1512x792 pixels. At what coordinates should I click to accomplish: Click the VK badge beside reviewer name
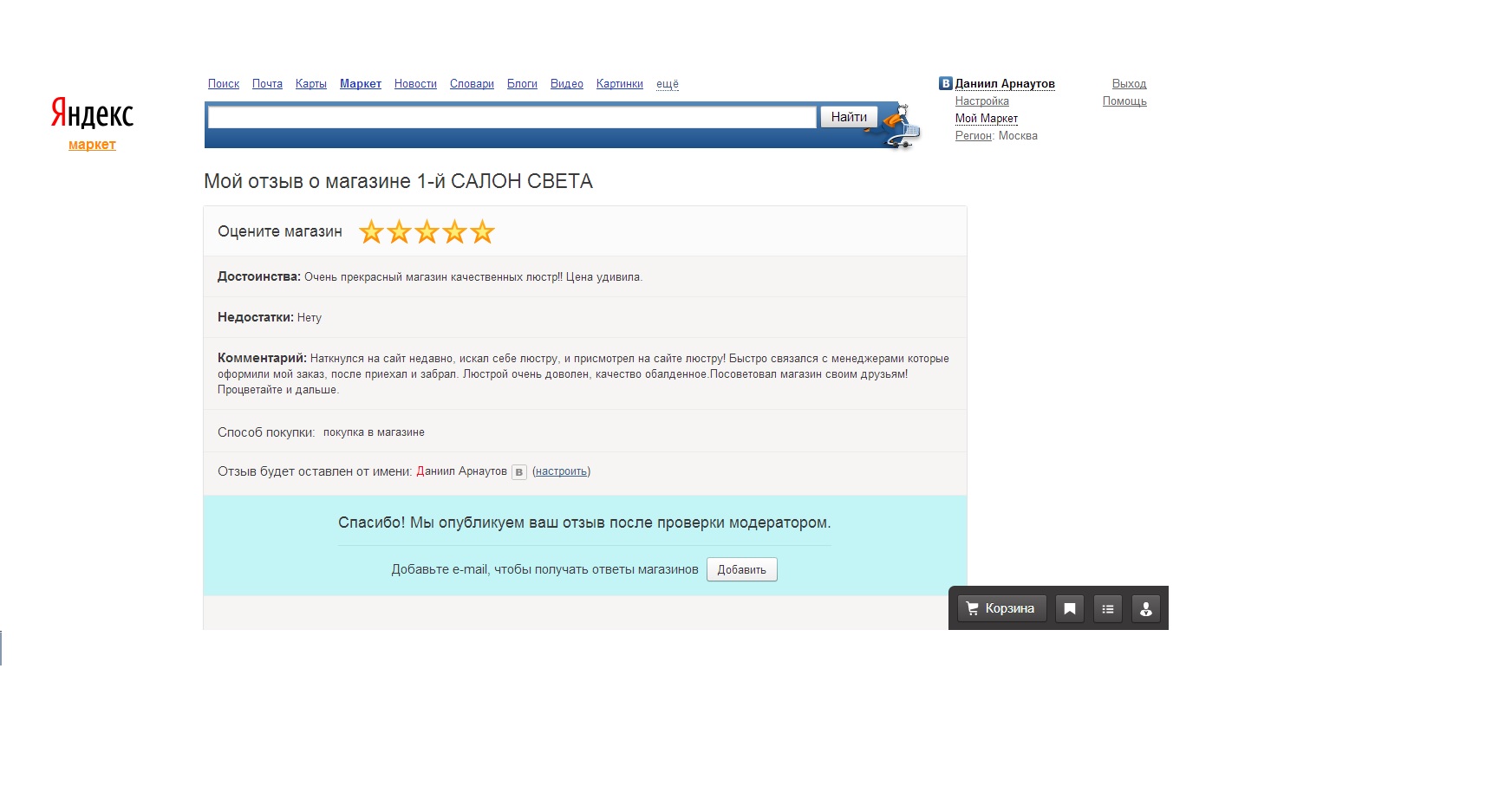pos(519,472)
